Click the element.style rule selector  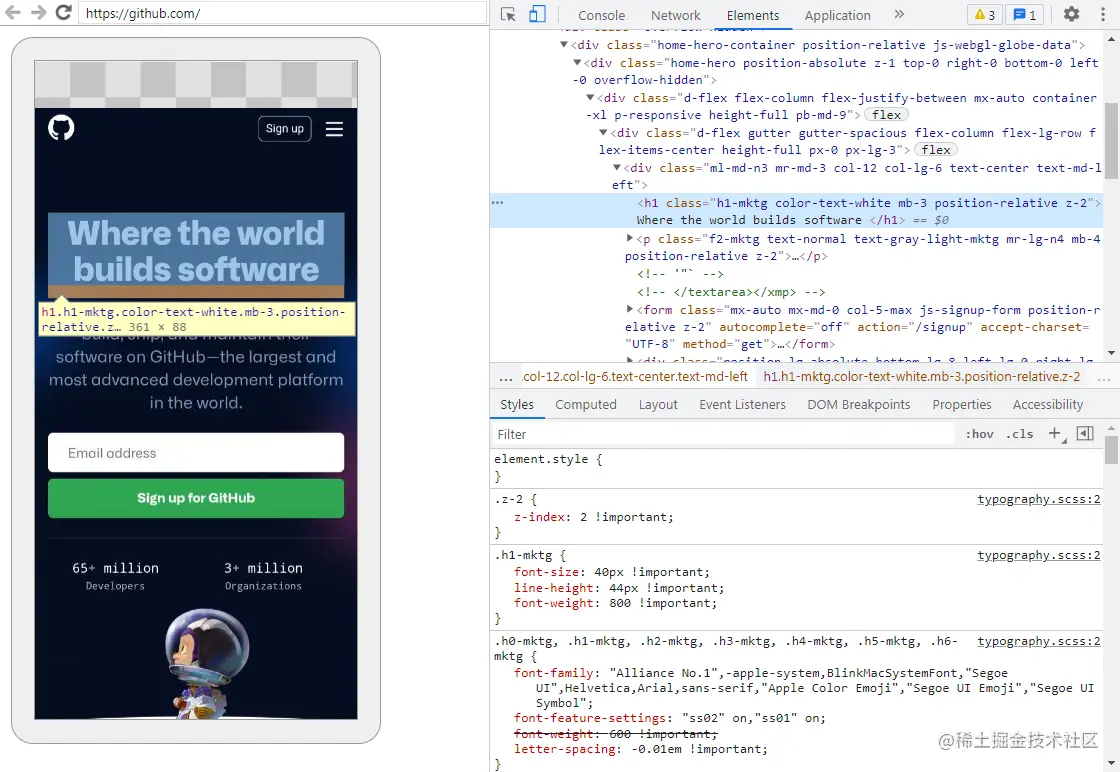[541, 458]
